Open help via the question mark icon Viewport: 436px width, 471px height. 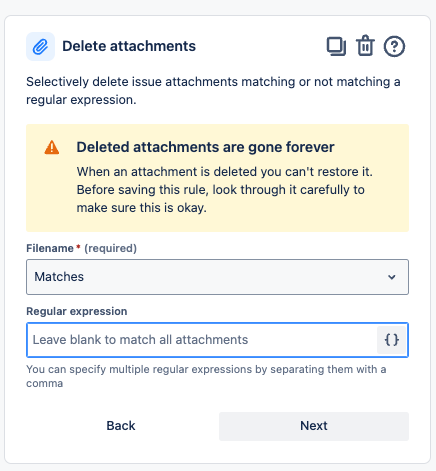tap(394, 46)
